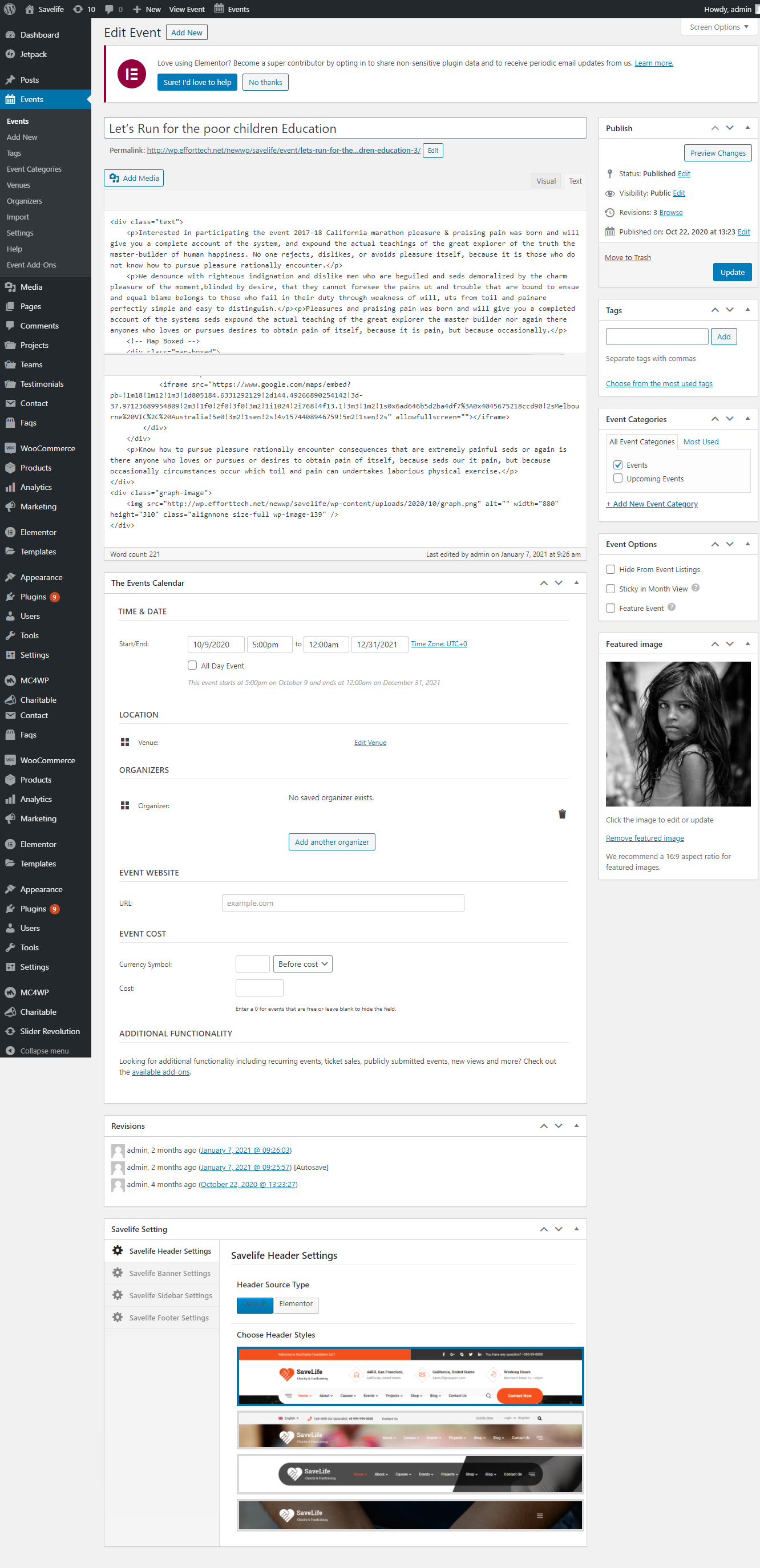
Task: Click the WordPress logo in admin bar
Action: point(10,9)
